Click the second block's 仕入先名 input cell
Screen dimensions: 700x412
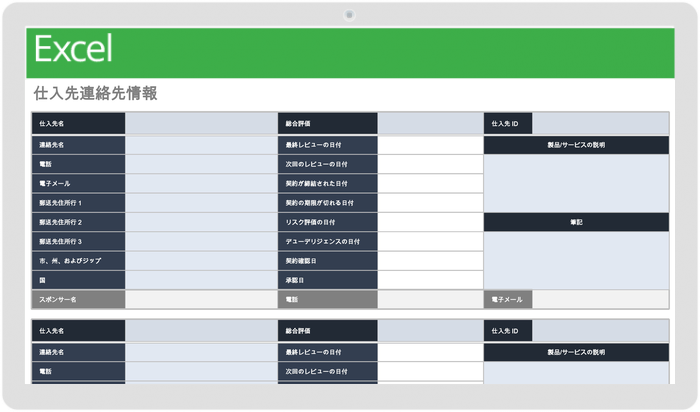click(201, 331)
